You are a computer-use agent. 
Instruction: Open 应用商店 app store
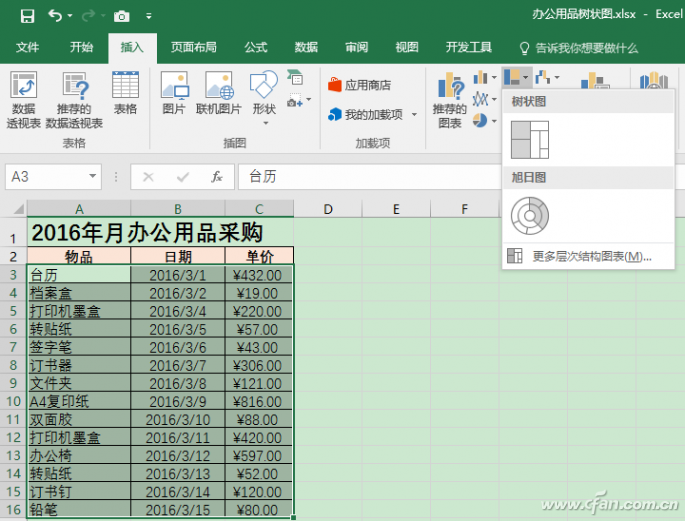tap(360, 85)
